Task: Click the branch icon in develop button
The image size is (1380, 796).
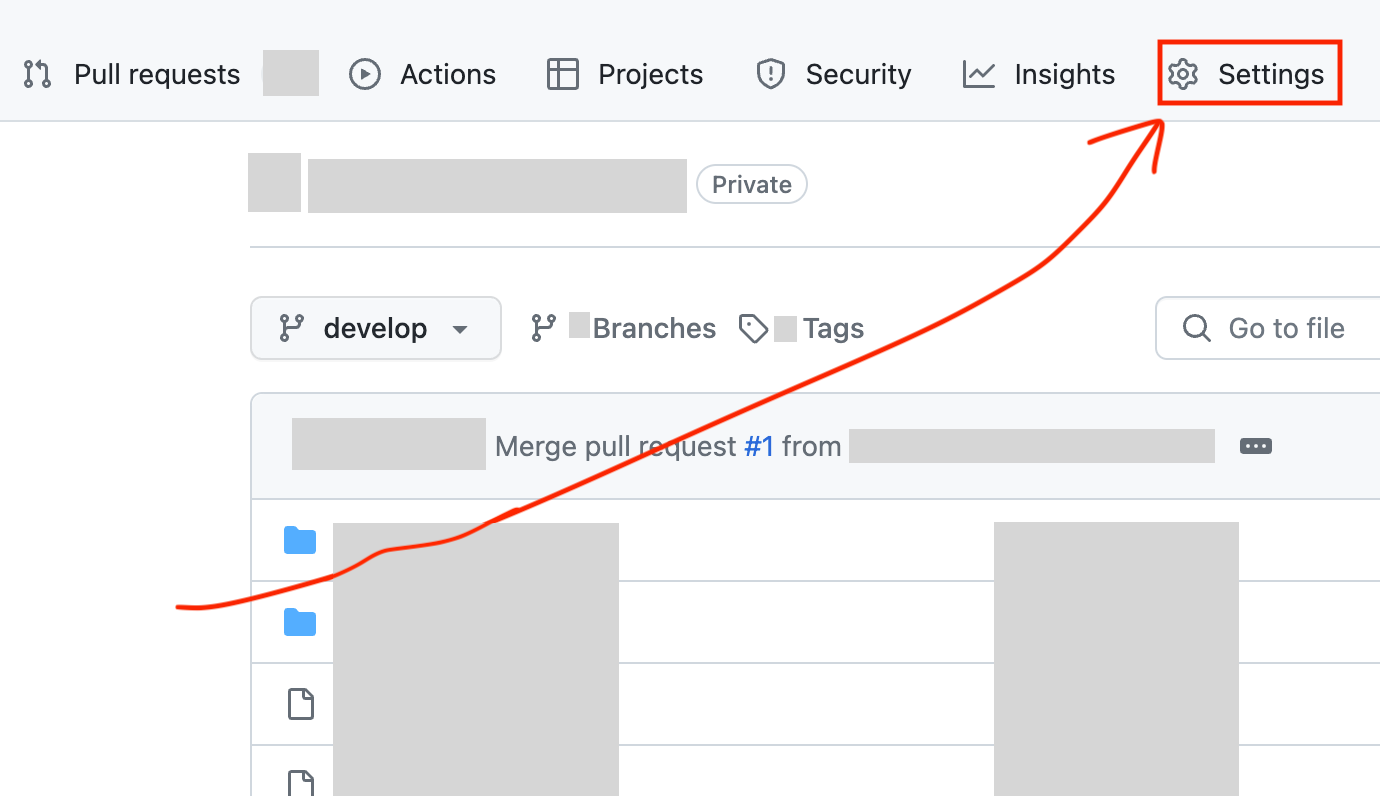Action: click(292, 328)
